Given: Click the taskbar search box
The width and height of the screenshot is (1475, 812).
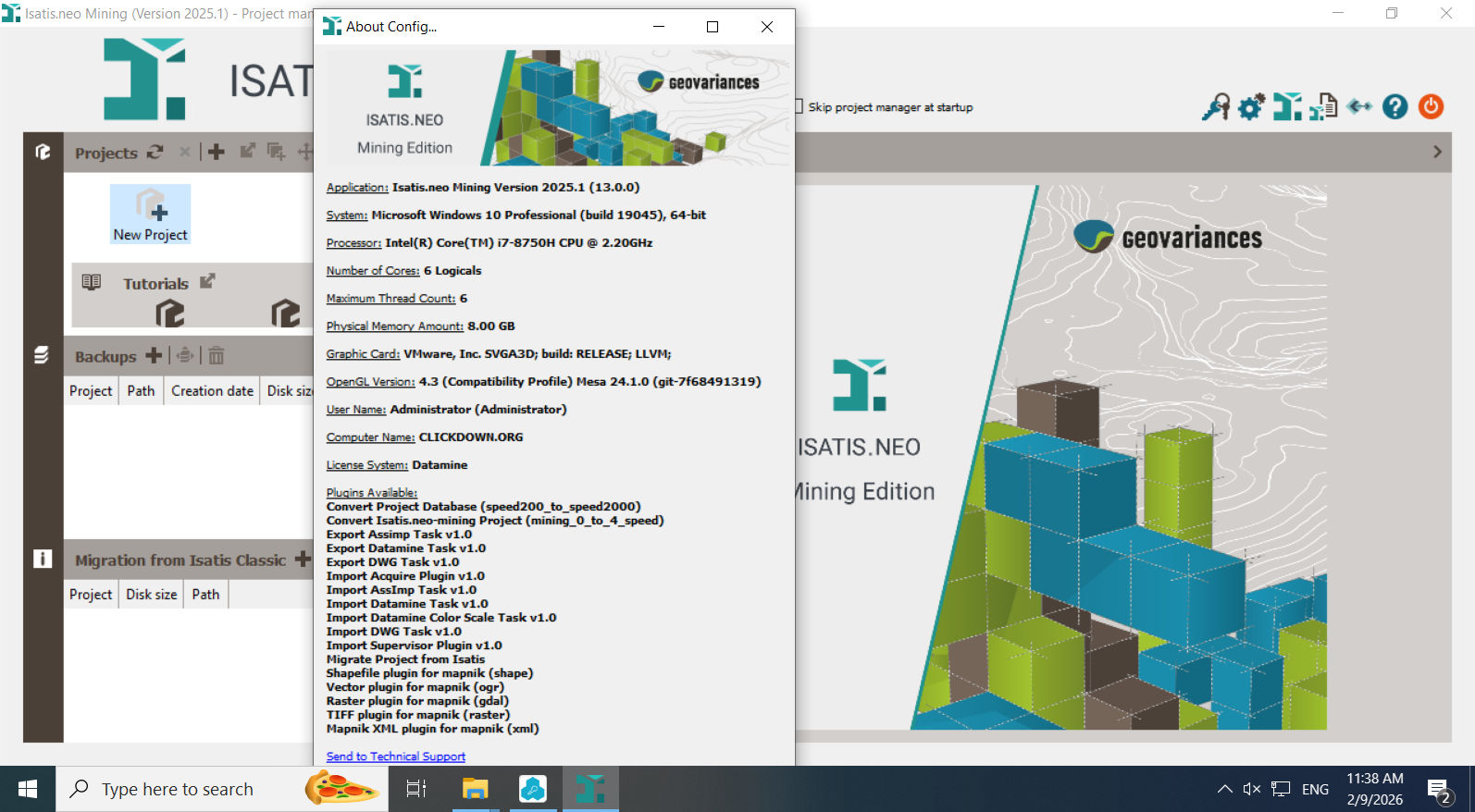Looking at the screenshot, I should [222, 789].
